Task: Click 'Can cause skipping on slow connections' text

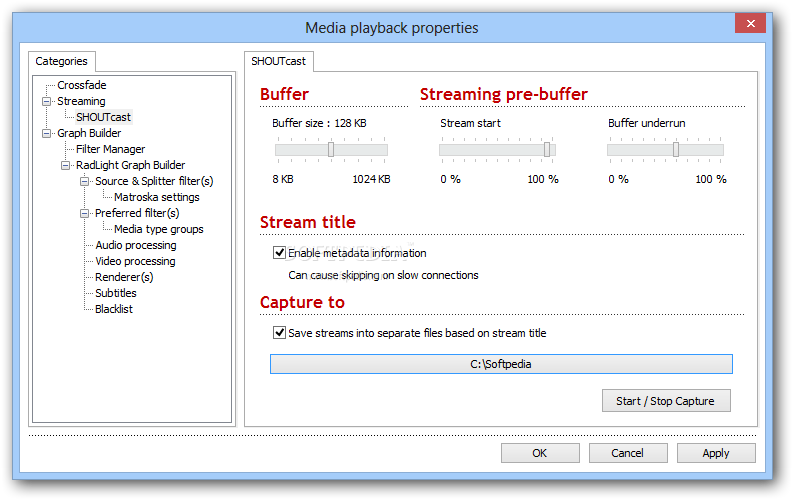Action: (x=383, y=275)
